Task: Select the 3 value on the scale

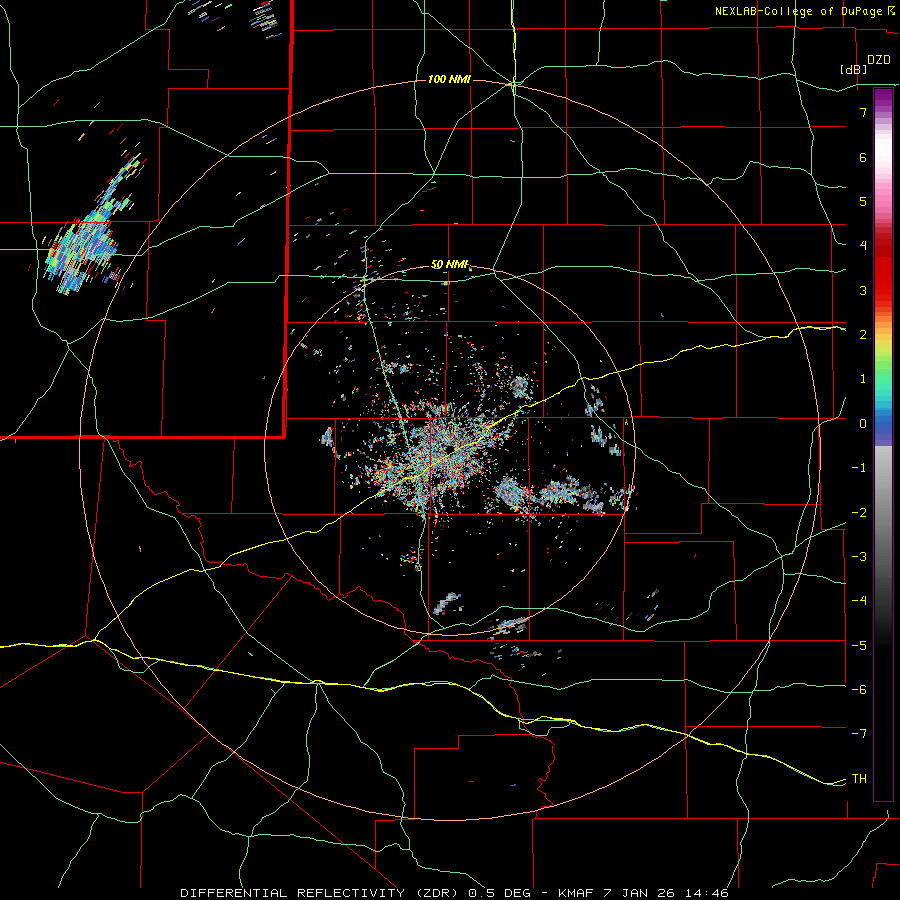Action: pos(863,290)
